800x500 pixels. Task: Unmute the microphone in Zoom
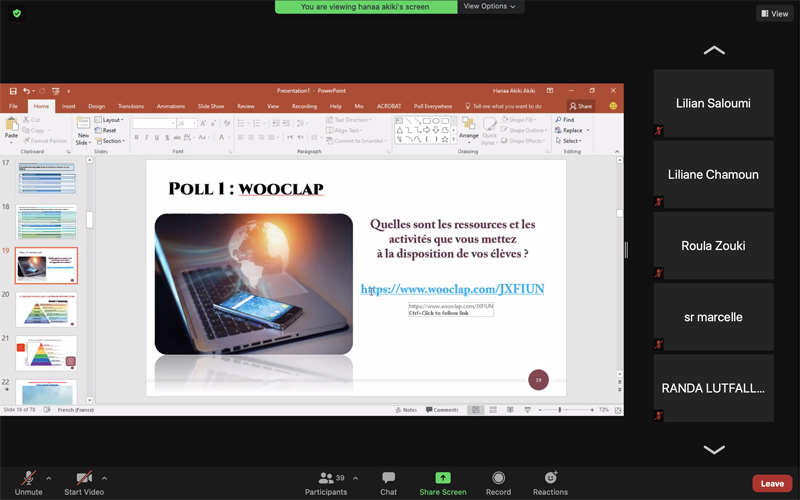(x=29, y=483)
